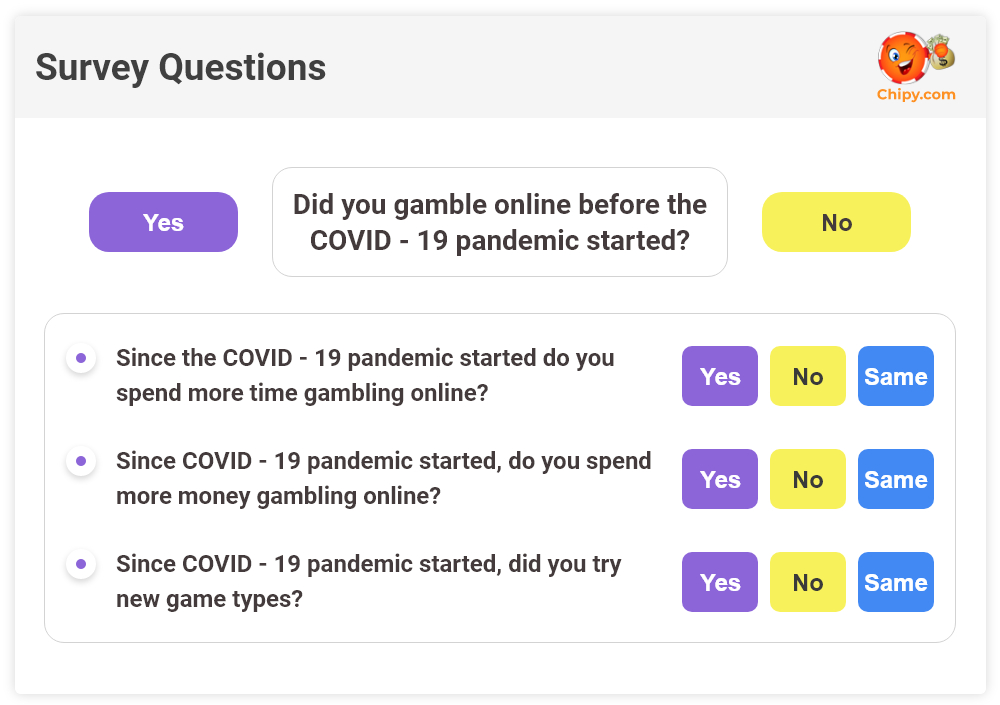Click the money bag icon beside the mascot
Screen dimensions: 1000x705
941,55
